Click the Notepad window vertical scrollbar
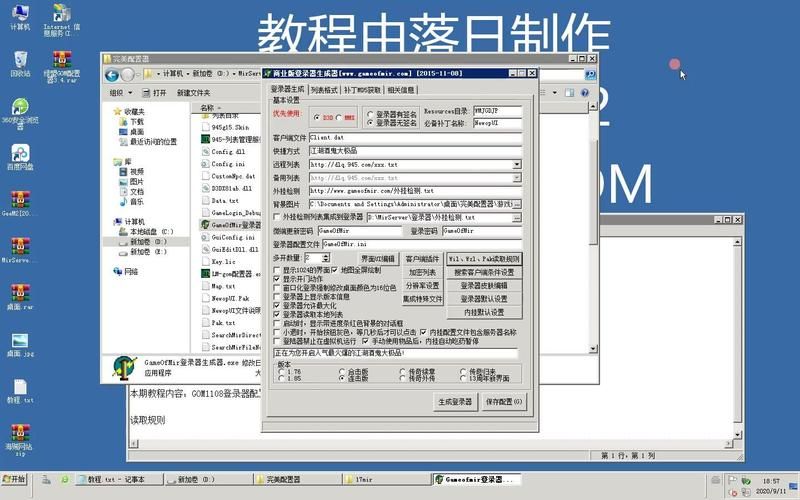This screenshot has width=800, height=500. (x=737, y=338)
